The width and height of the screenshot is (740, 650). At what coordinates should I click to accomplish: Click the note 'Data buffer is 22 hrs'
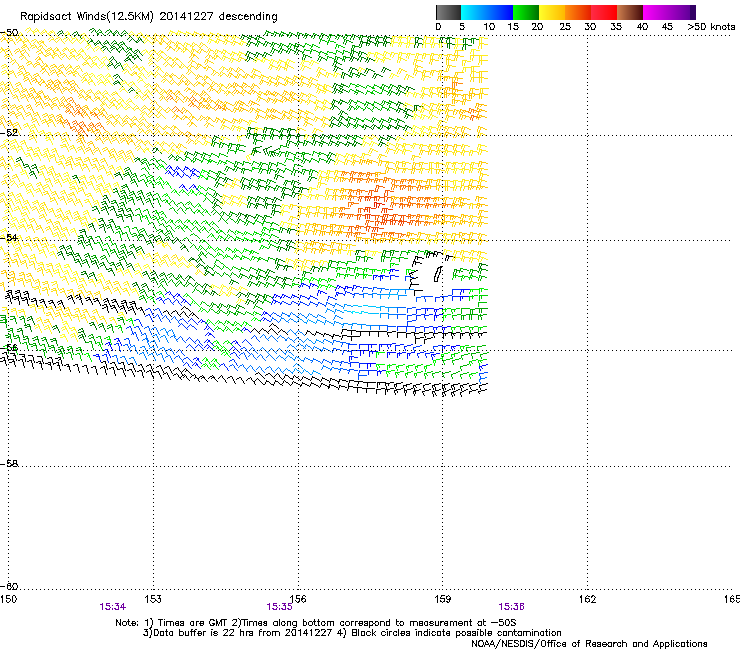(203, 633)
